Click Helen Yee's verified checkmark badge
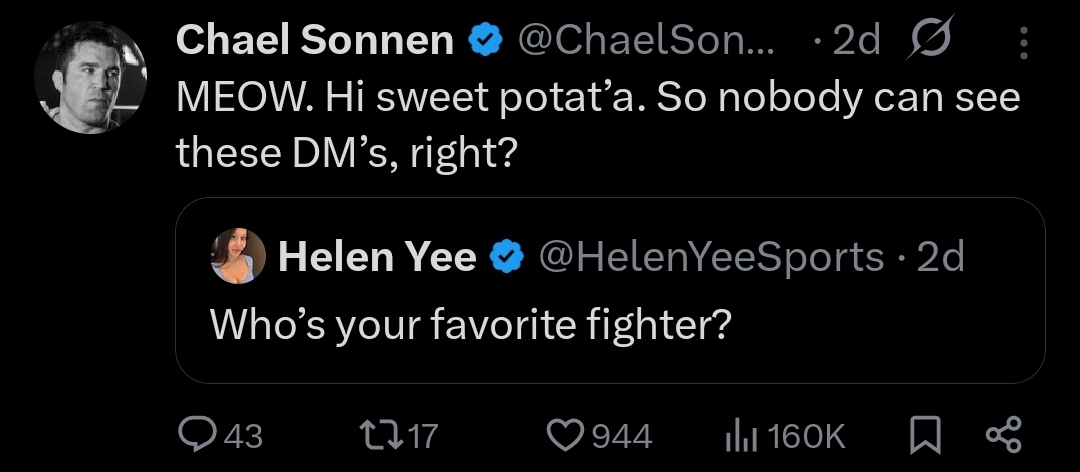Screen dimensions: 1080x472 (x=508, y=257)
